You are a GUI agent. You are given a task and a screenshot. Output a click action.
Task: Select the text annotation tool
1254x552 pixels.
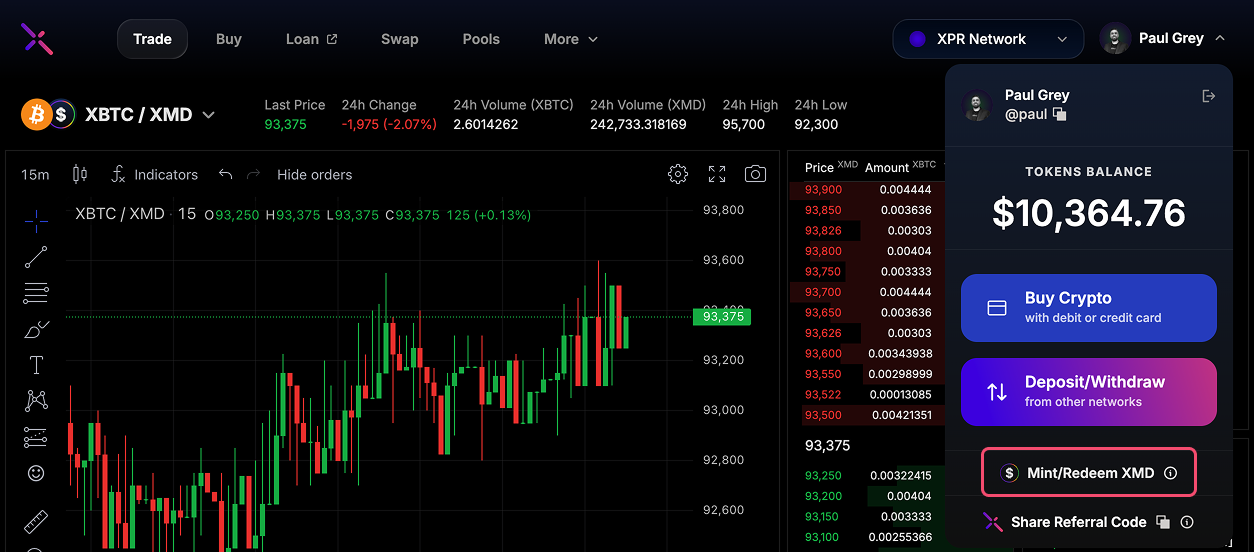point(36,365)
